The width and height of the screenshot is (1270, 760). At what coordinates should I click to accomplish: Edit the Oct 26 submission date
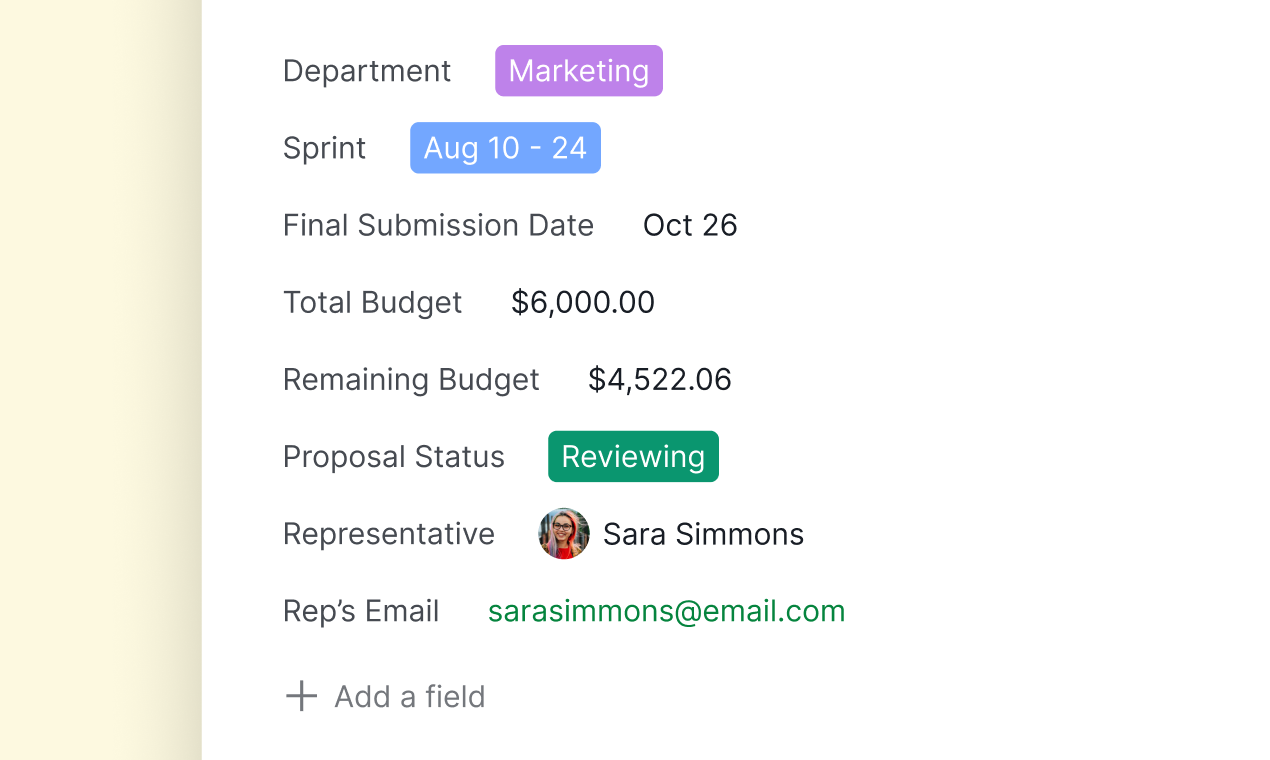click(690, 225)
